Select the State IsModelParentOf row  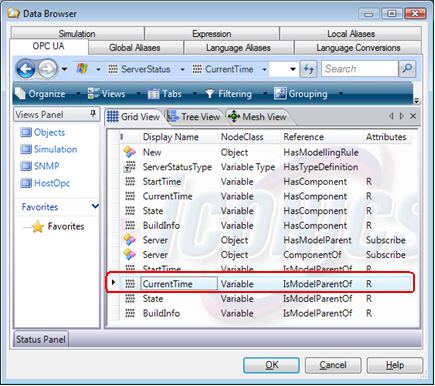point(265,299)
